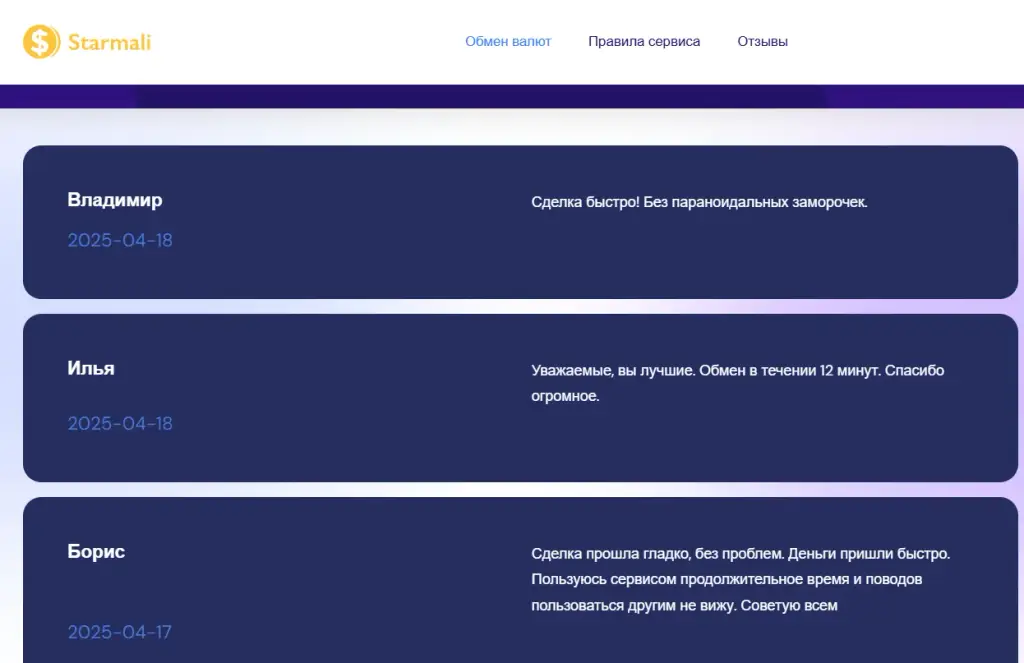The height and width of the screenshot is (663, 1024).
Task: Click the date under Владимир's review
Action: 120,240
